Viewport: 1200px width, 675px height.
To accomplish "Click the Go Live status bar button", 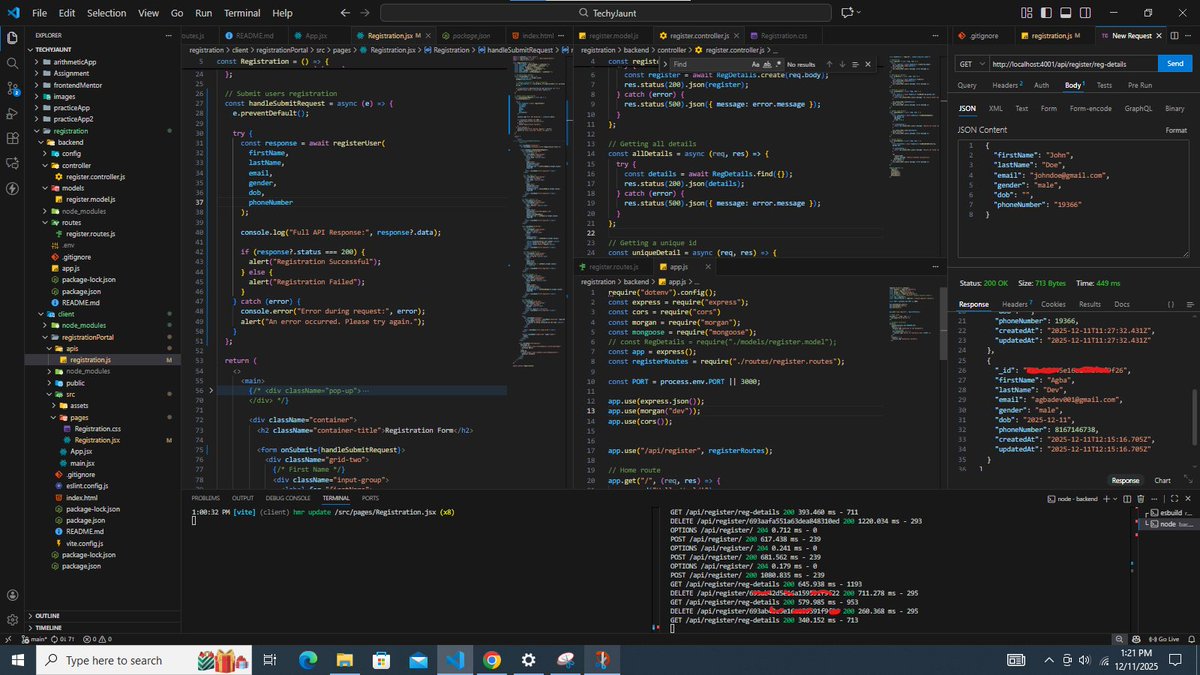I will tap(1166, 638).
